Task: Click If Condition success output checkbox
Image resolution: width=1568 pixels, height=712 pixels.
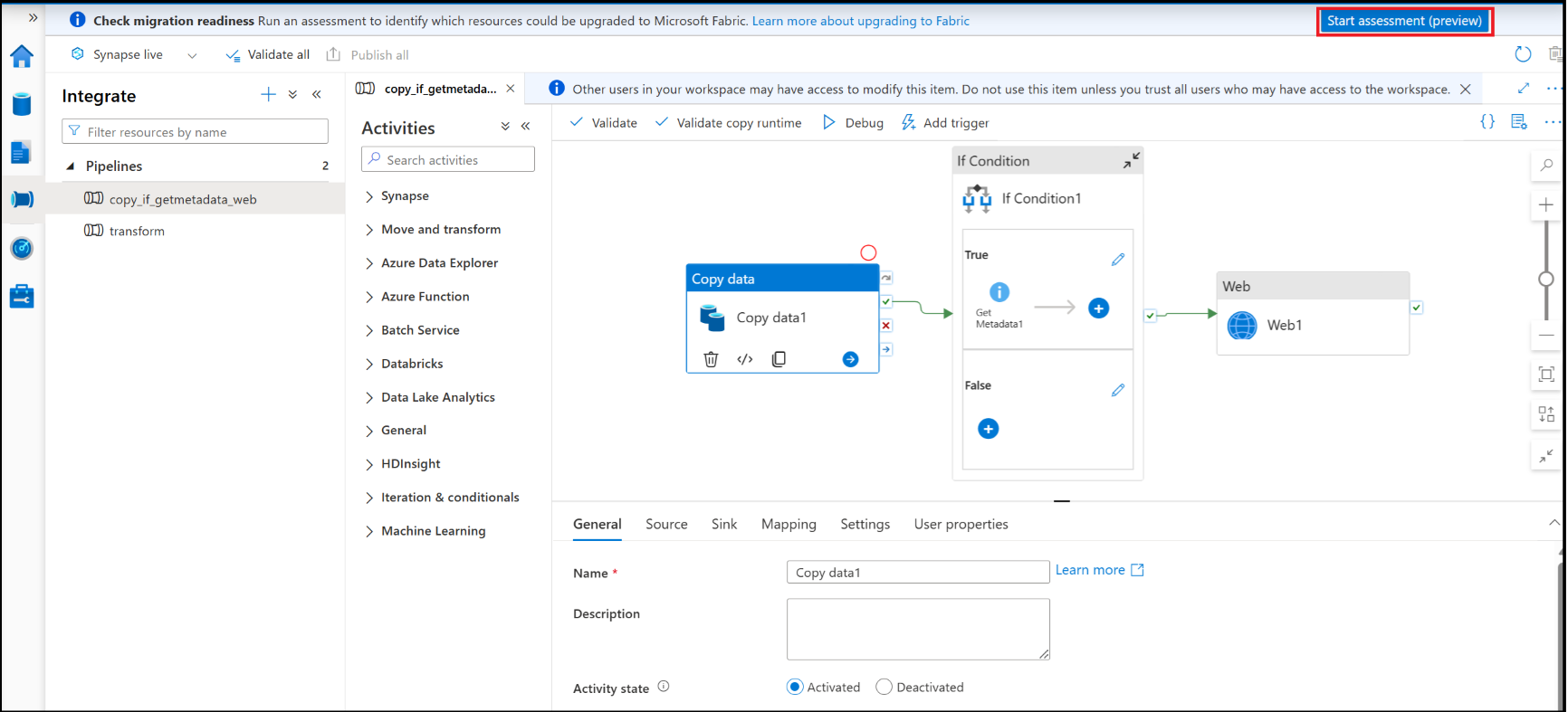Action: click(1150, 316)
